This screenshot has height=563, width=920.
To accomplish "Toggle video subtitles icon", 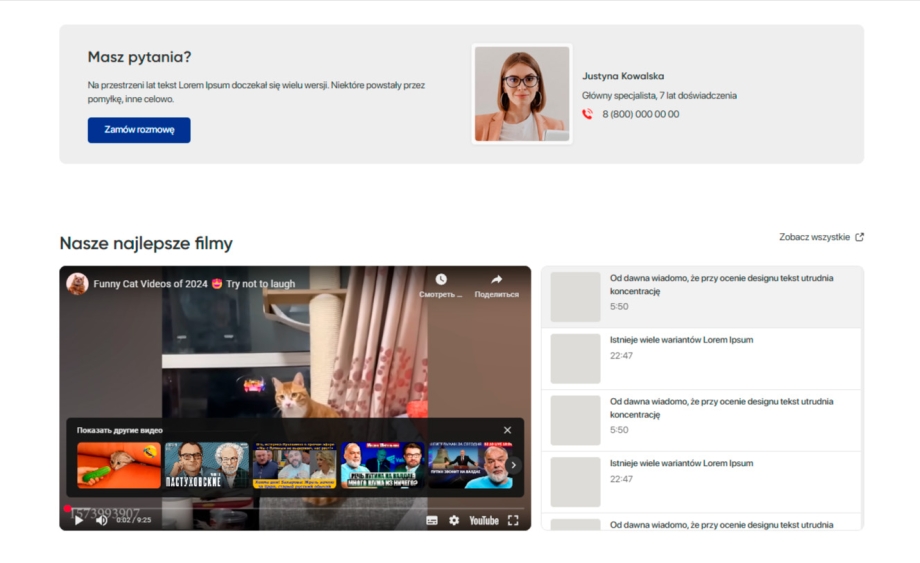I will click(432, 520).
